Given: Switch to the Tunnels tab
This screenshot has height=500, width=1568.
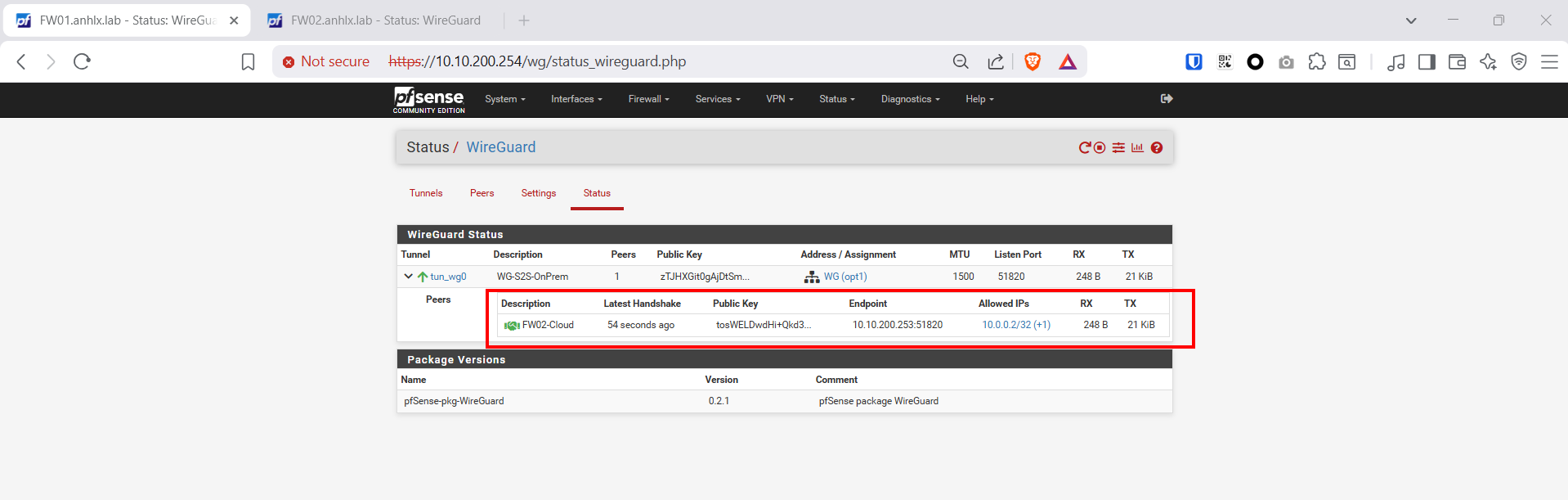Looking at the screenshot, I should pyautogui.click(x=426, y=193).
